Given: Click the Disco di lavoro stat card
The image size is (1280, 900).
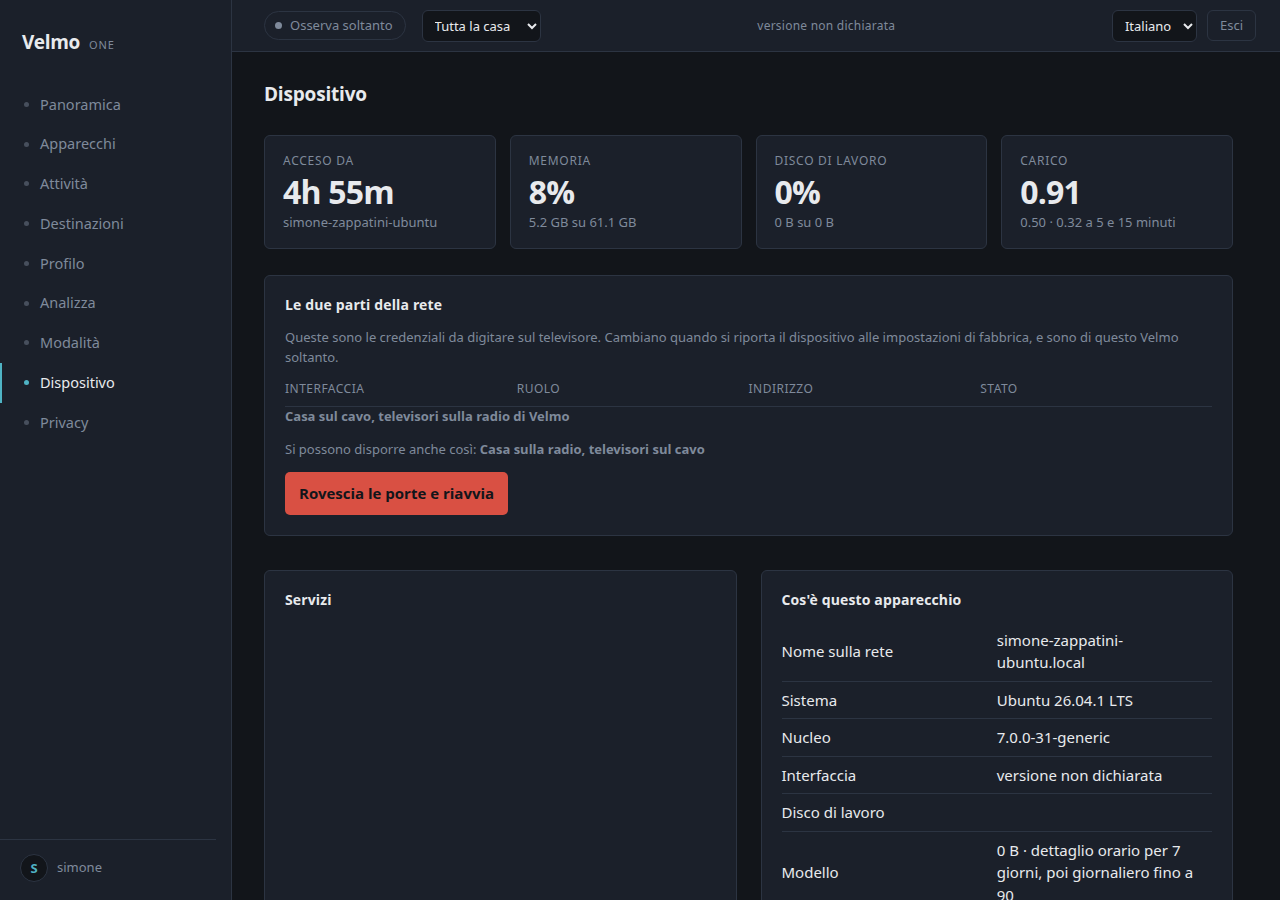Looking at the screenshot, I should coord(871,192).
